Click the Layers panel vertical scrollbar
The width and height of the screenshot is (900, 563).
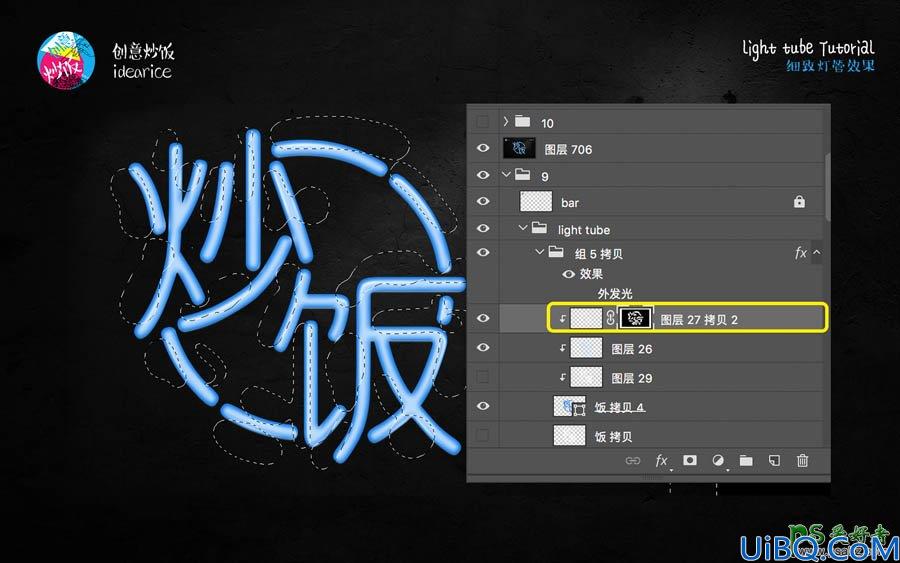[x=827, y=187]
